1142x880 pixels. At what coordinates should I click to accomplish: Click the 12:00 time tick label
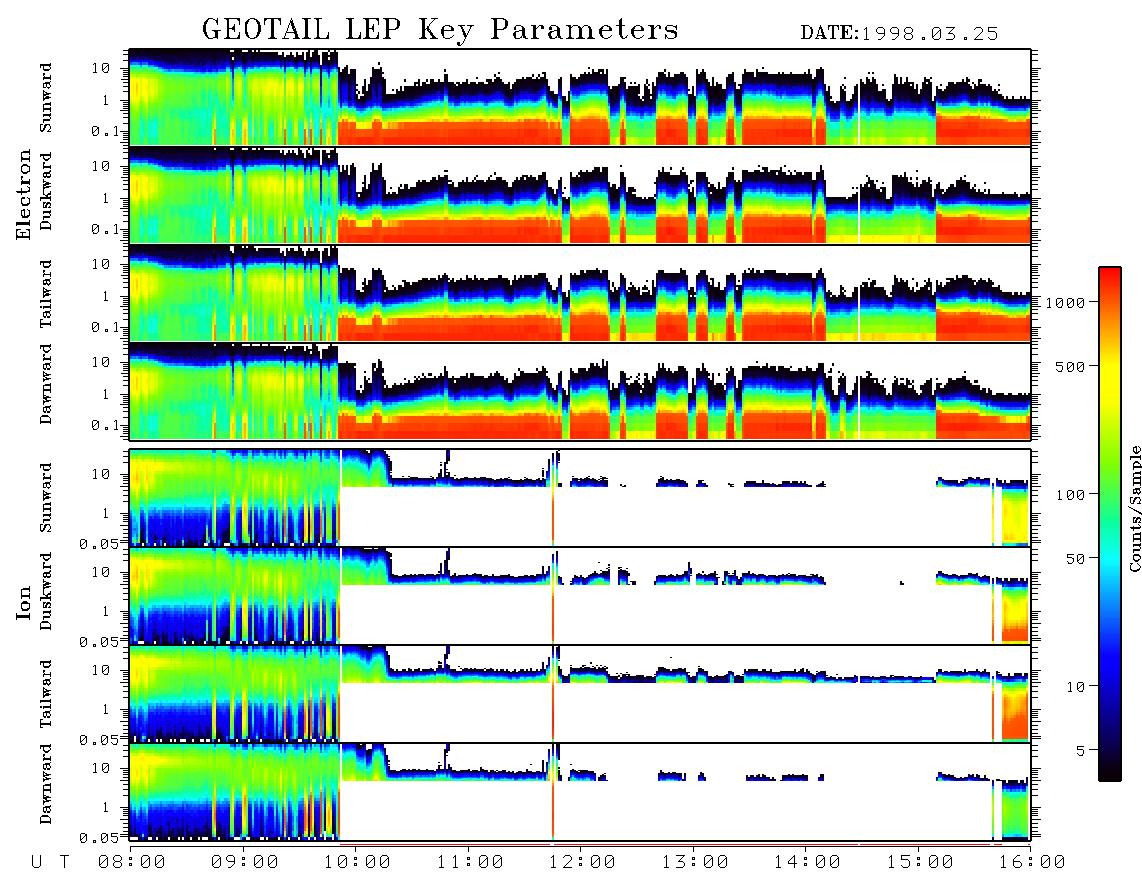tap(582, 862)
